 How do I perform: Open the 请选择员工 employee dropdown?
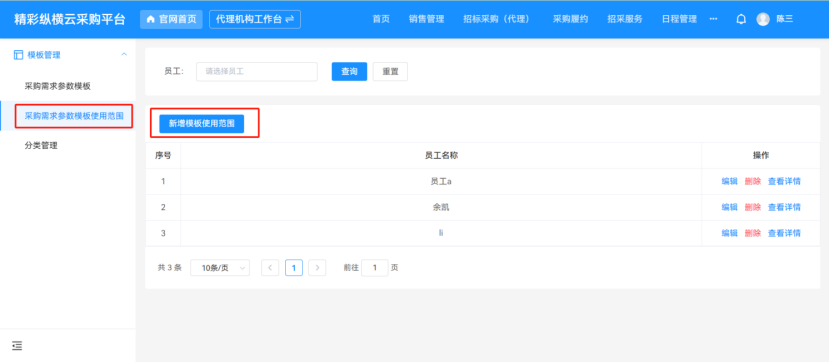point(257,71)
